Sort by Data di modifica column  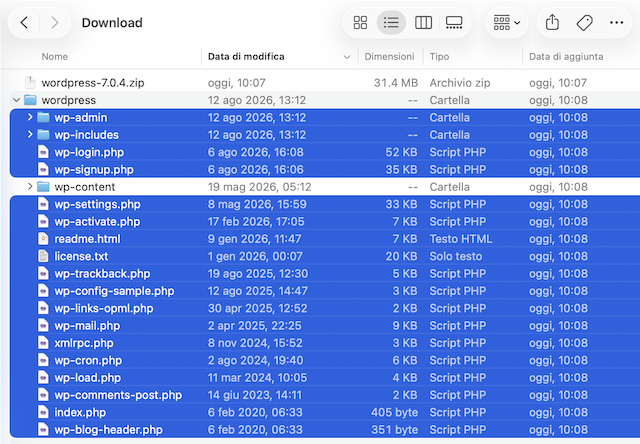pyautogui.click(x=246, y=56)
